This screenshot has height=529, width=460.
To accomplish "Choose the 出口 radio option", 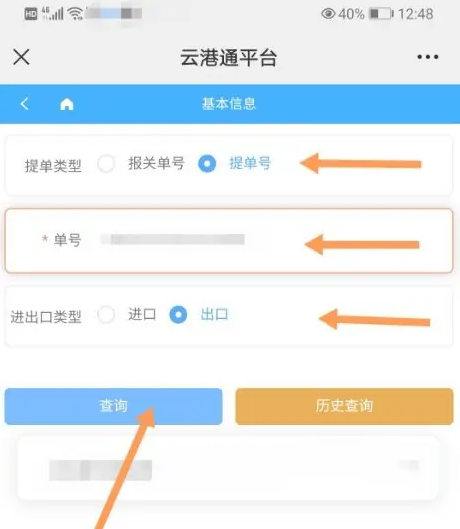I will [x=178, y=314].
